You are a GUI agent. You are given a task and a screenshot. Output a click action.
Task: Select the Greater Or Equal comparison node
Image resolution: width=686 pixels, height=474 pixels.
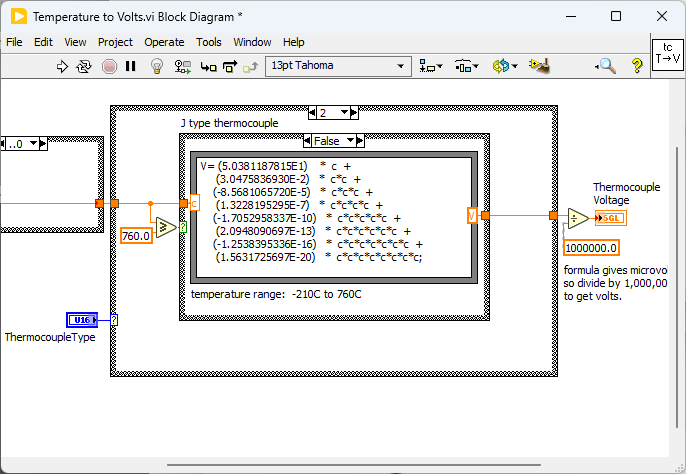coord(166,227)
